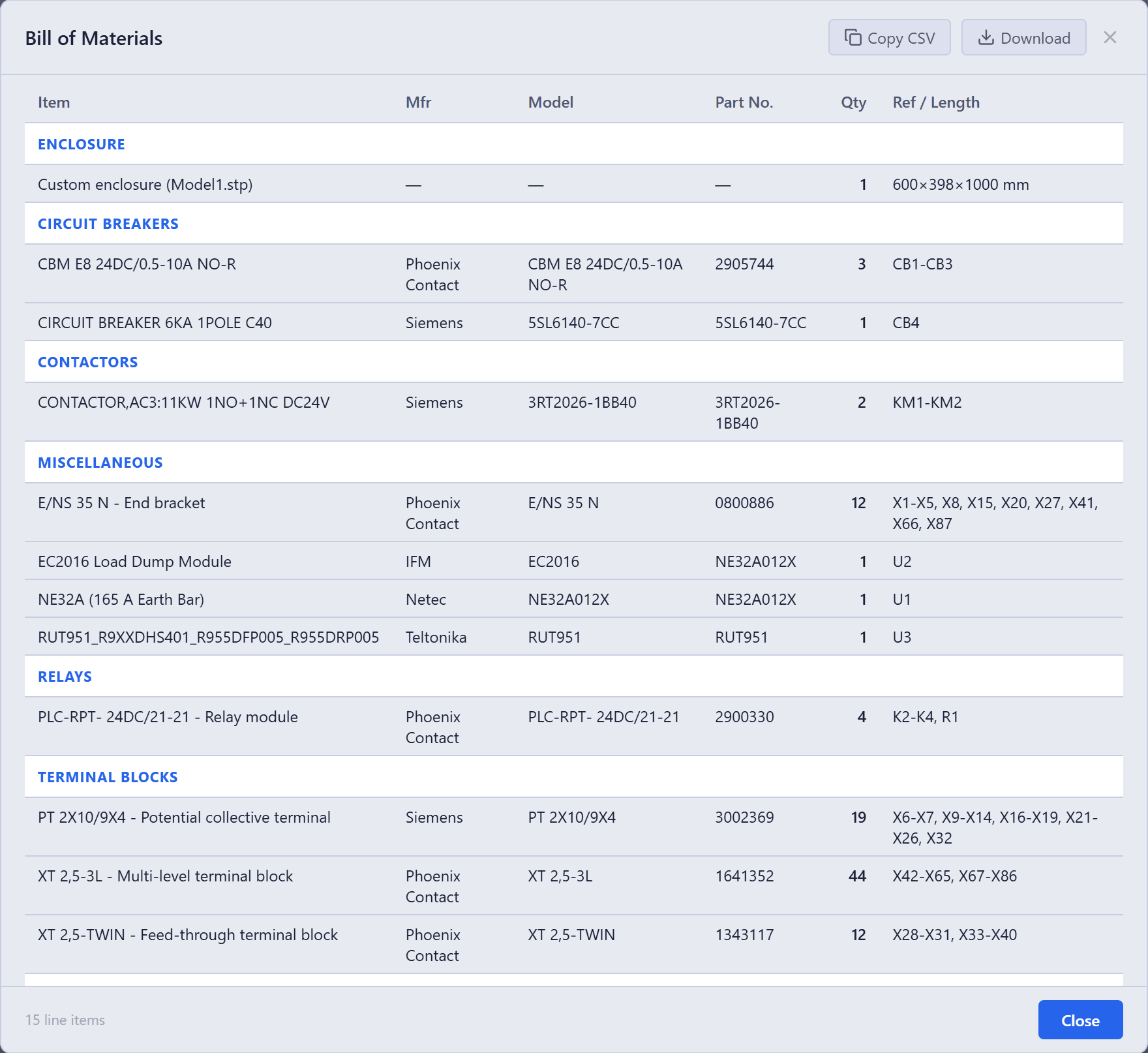Click the 3RT2026-1BB40 model cell
This screenshot has width=1148, height=1053.
coord(582,403)
